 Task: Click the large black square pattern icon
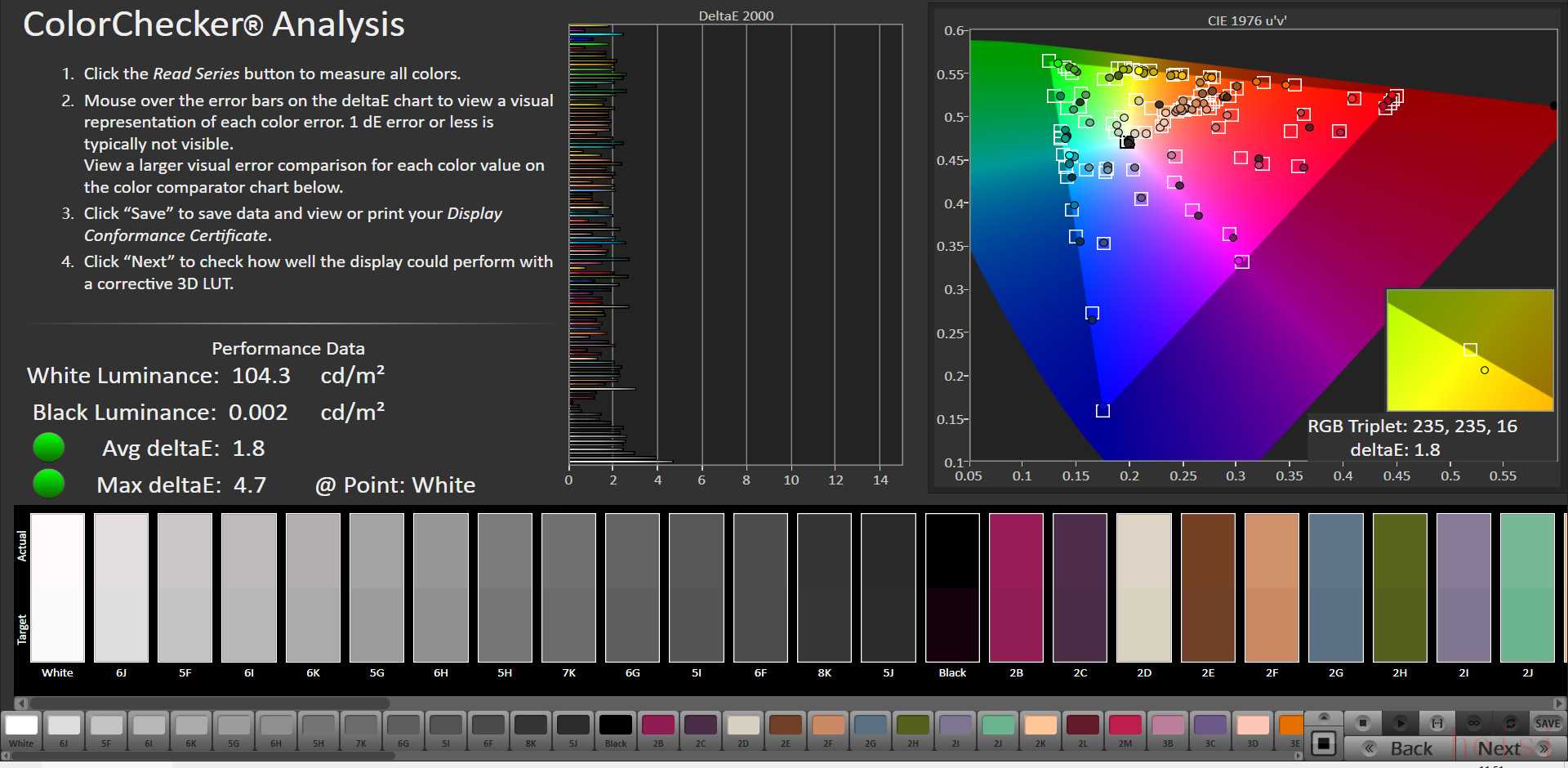coord(1324,744)
